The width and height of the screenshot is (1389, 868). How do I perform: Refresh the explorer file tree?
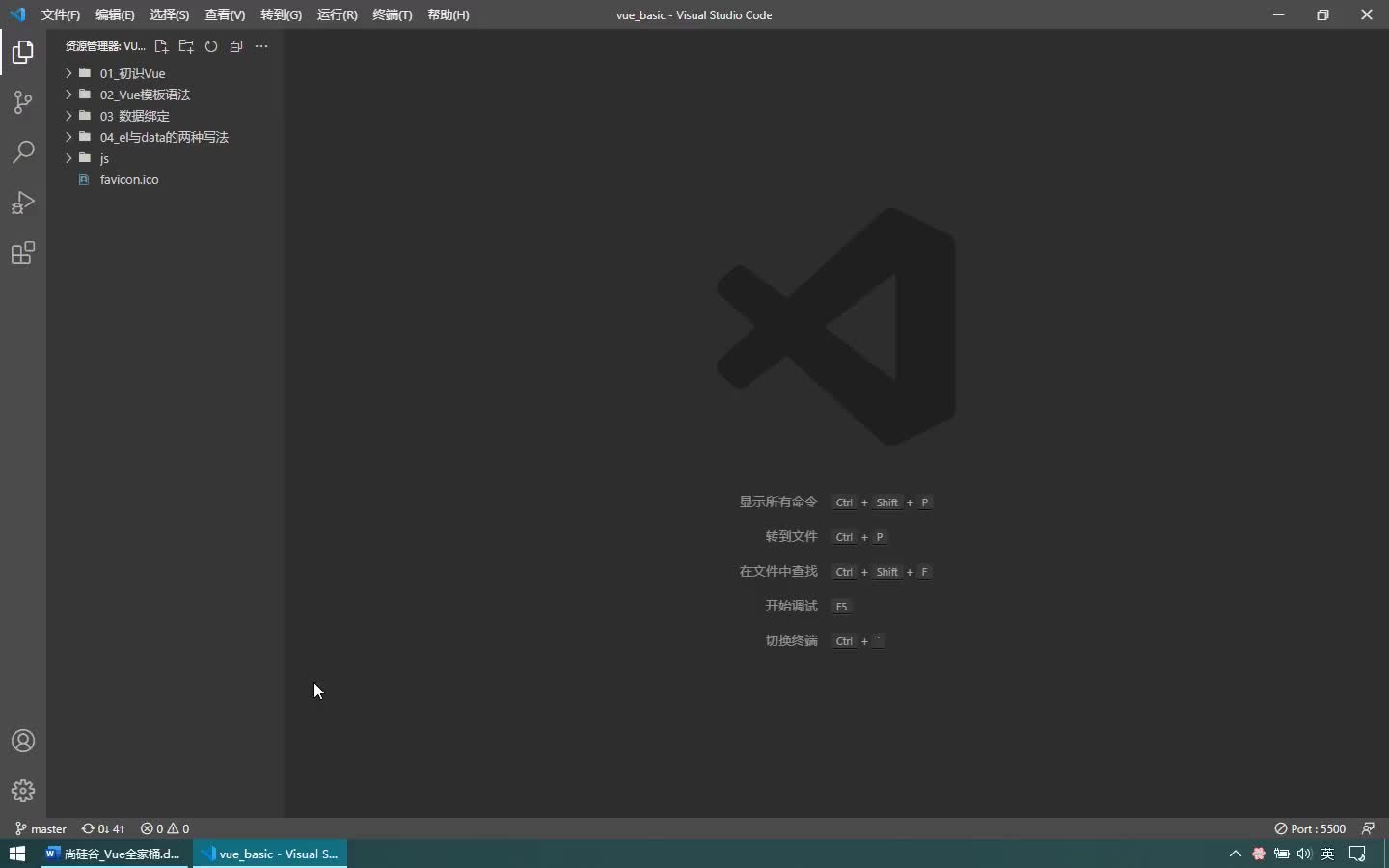coord(211,46)
